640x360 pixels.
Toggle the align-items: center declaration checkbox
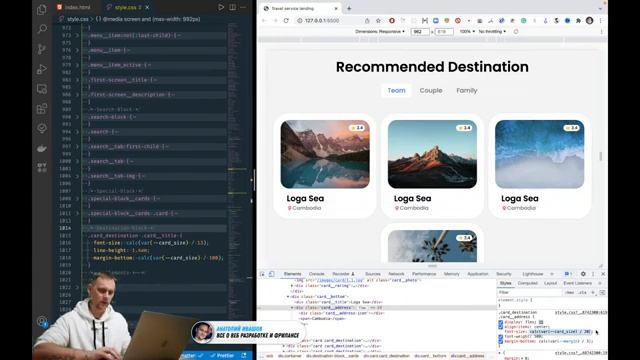[x=501, y=327]
